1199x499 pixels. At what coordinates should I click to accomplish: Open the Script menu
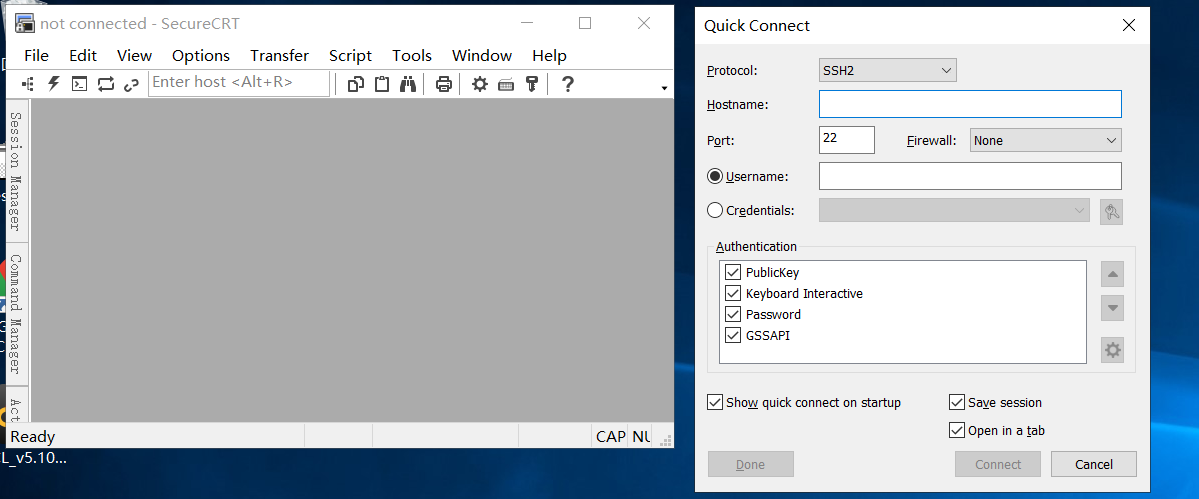pos(350,56)
